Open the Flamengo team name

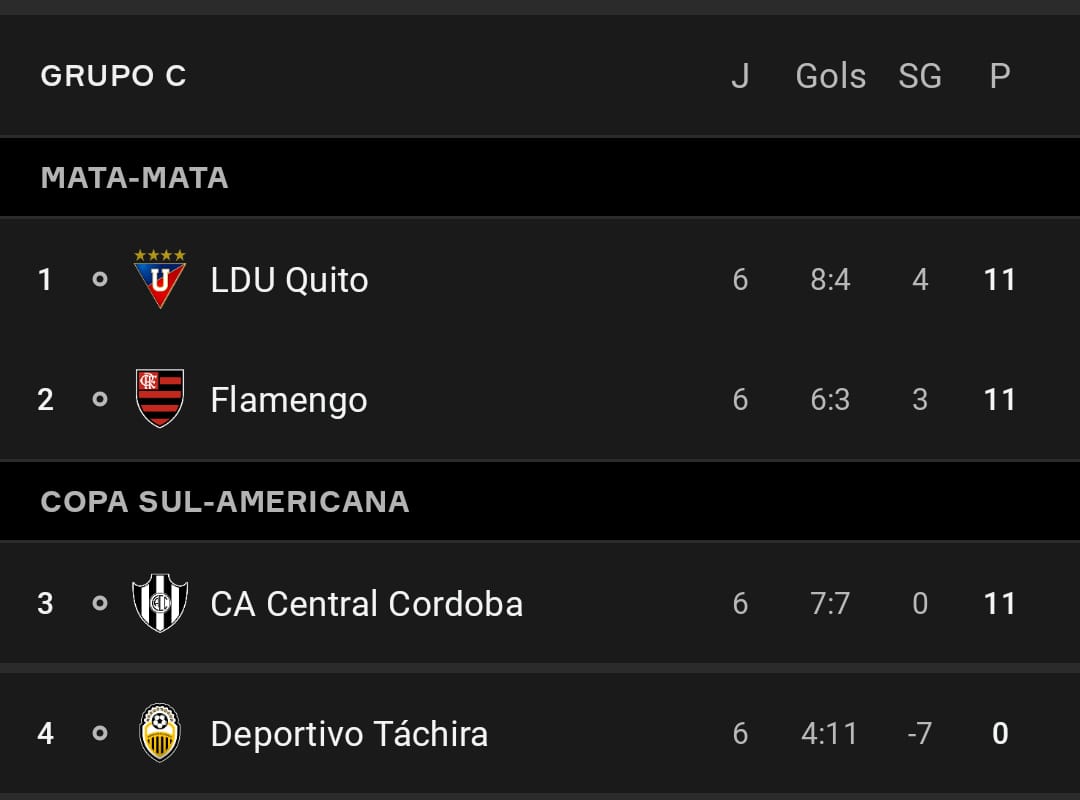click(x=289, y=400)
